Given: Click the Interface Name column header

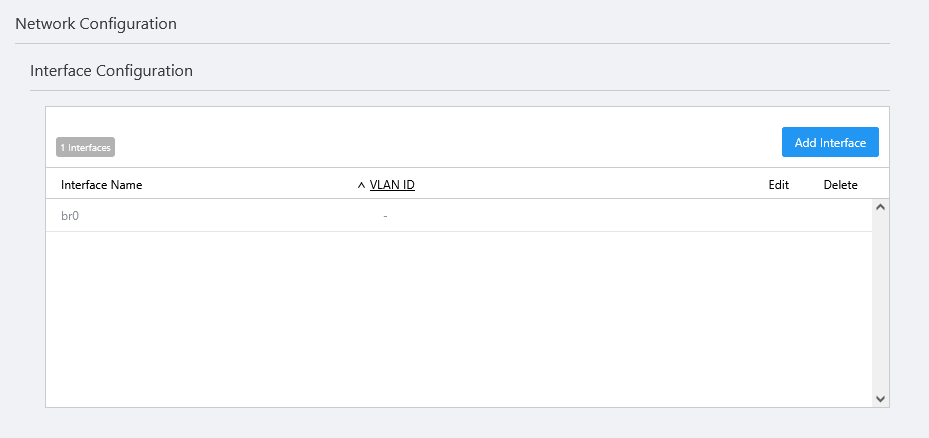Looking at the screenshot, I should tap(101, 185).
